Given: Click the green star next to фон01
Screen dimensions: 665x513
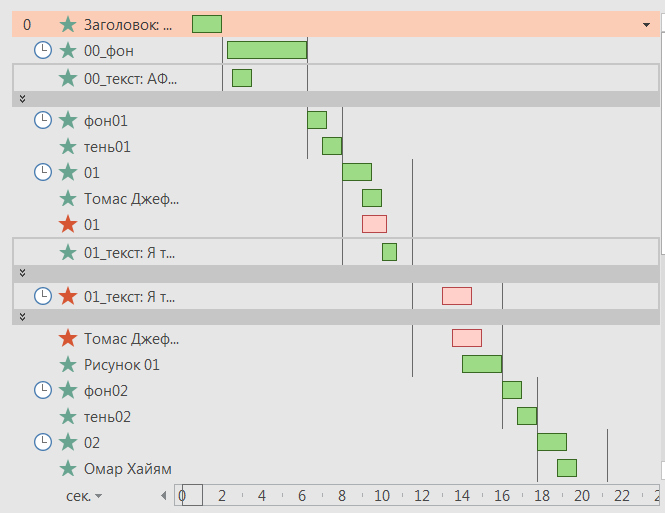Looking at the screenshot, I should (68, 120).
